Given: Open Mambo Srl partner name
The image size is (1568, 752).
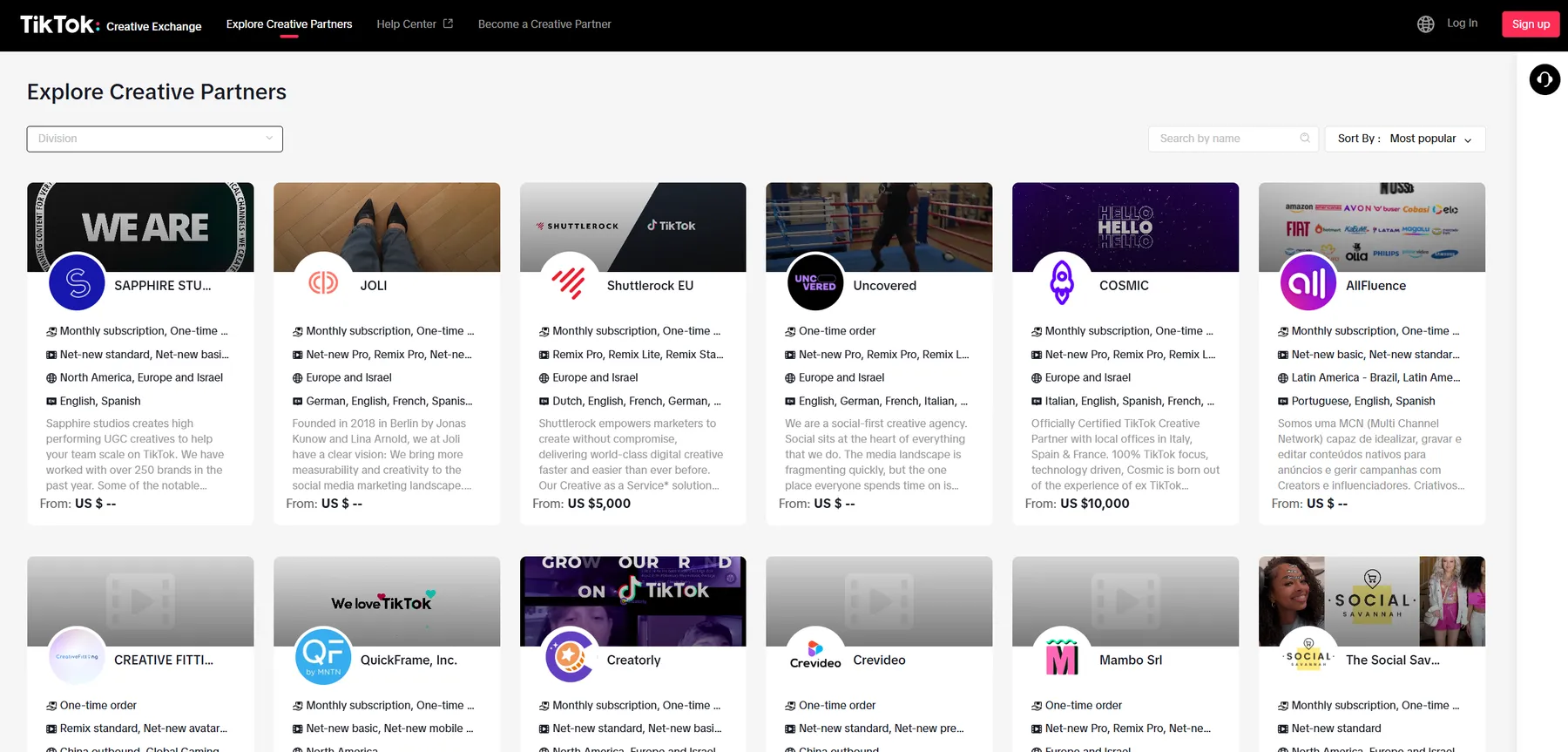Looking at the screenshot, I should (1131, 661).
